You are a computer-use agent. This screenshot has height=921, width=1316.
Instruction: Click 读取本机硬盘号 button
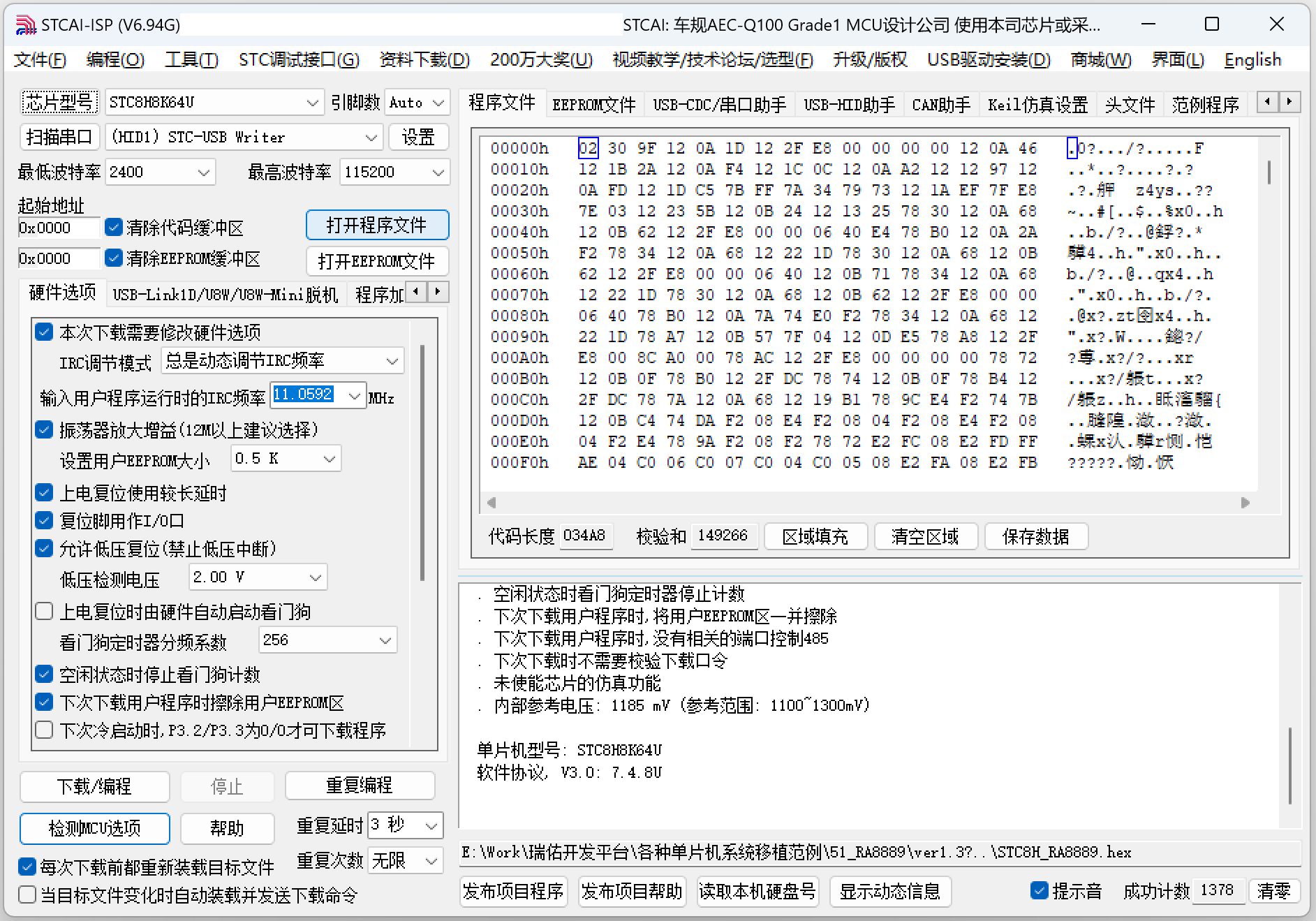pos(758,892)
